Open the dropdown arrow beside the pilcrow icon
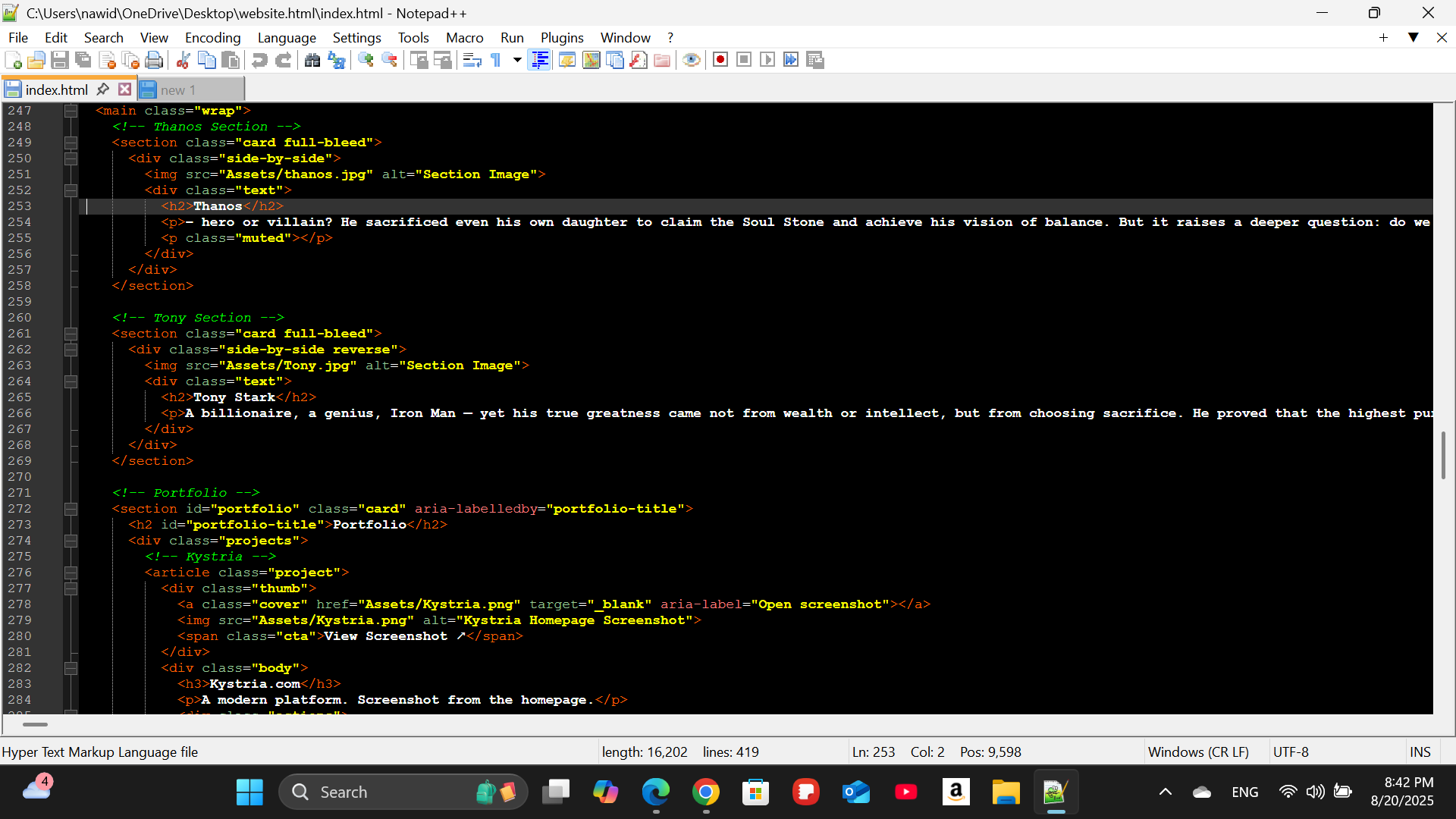This screenshot has height=819, width=1456. point(517,60)
